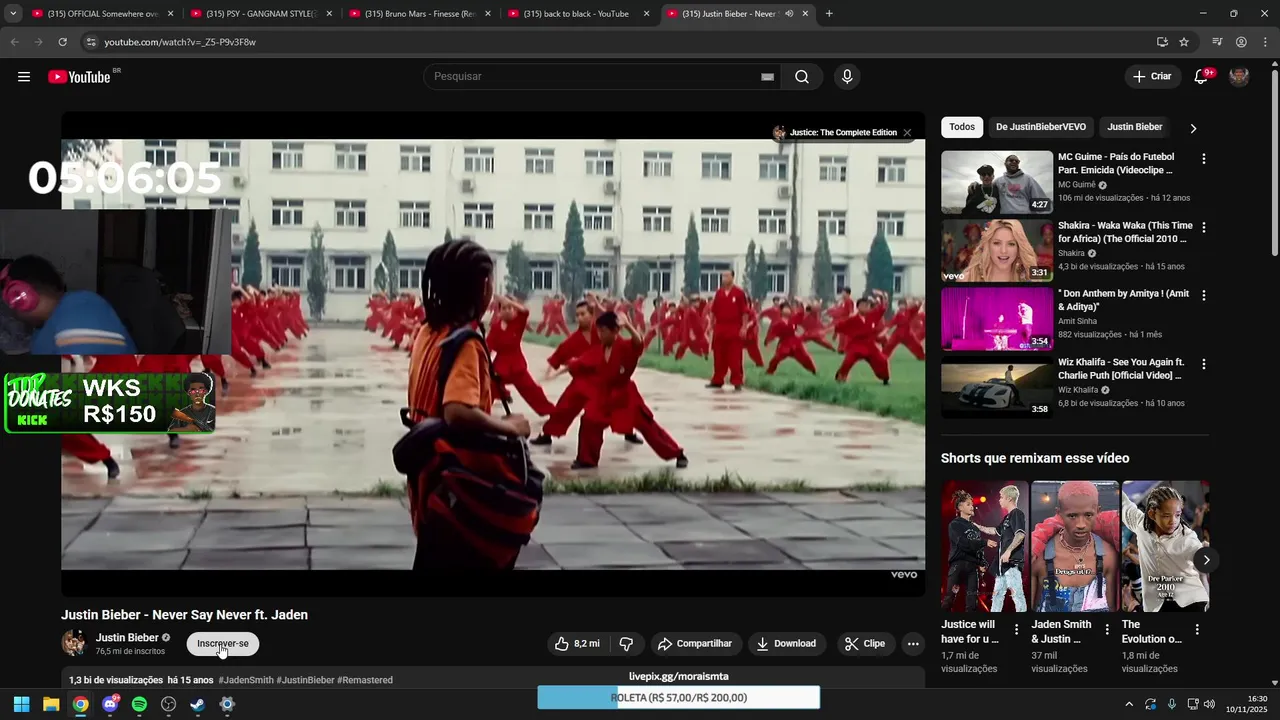Click the Download button

786,644
